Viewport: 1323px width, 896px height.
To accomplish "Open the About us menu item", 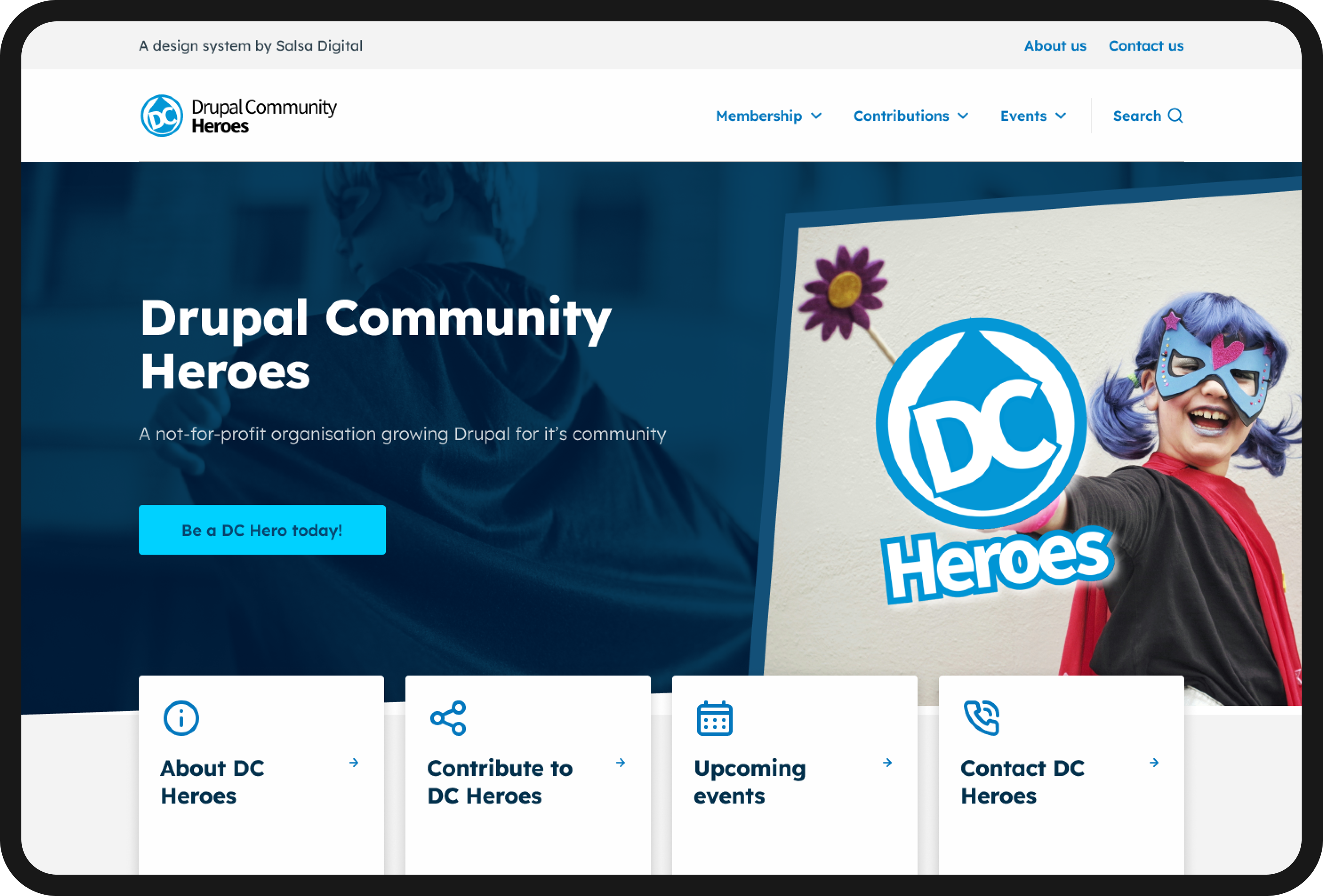I will [x=1055, y=45].
